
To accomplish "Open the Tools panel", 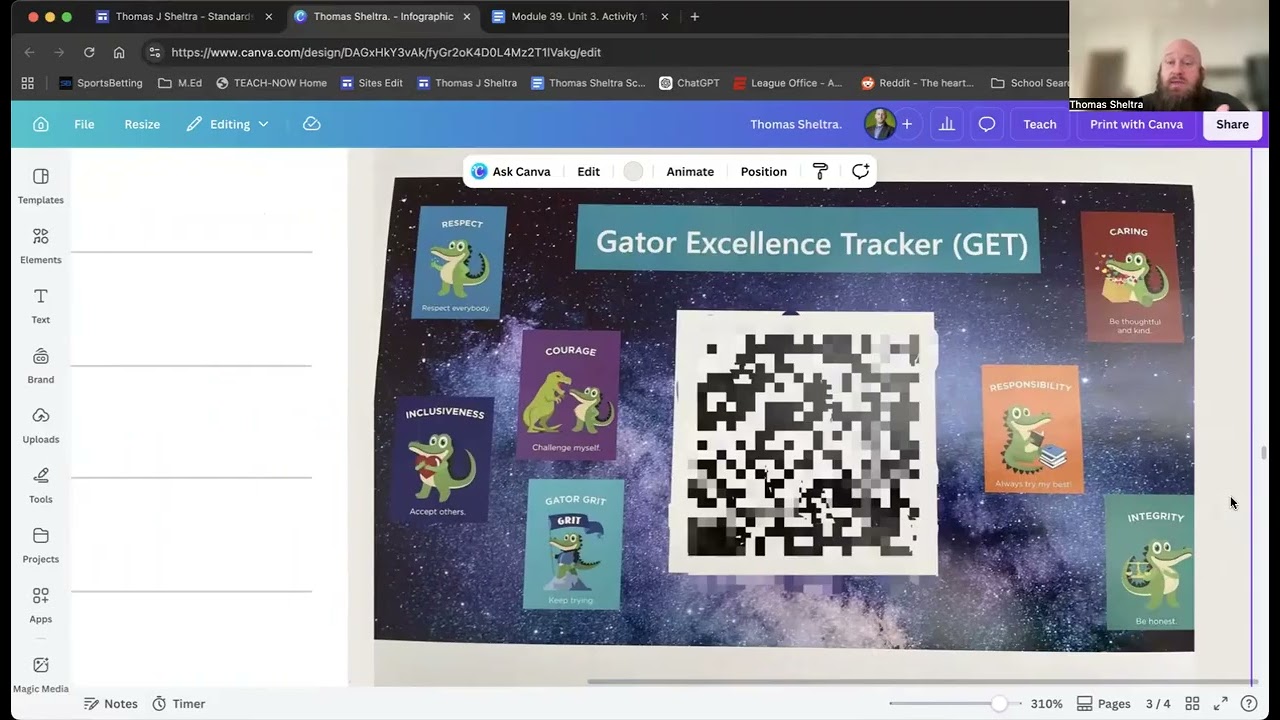I will [41, 486].
